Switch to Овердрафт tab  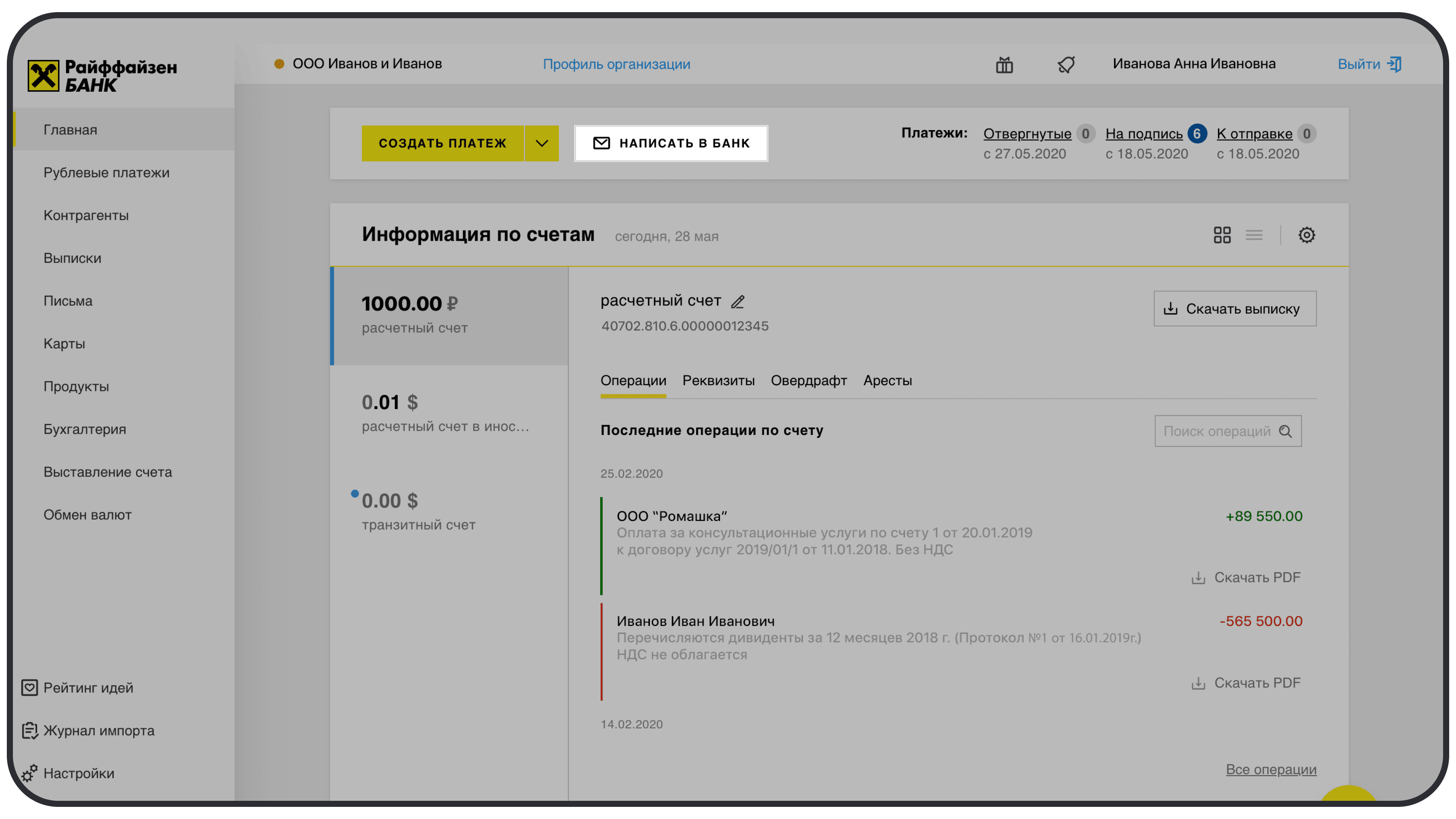809,380
